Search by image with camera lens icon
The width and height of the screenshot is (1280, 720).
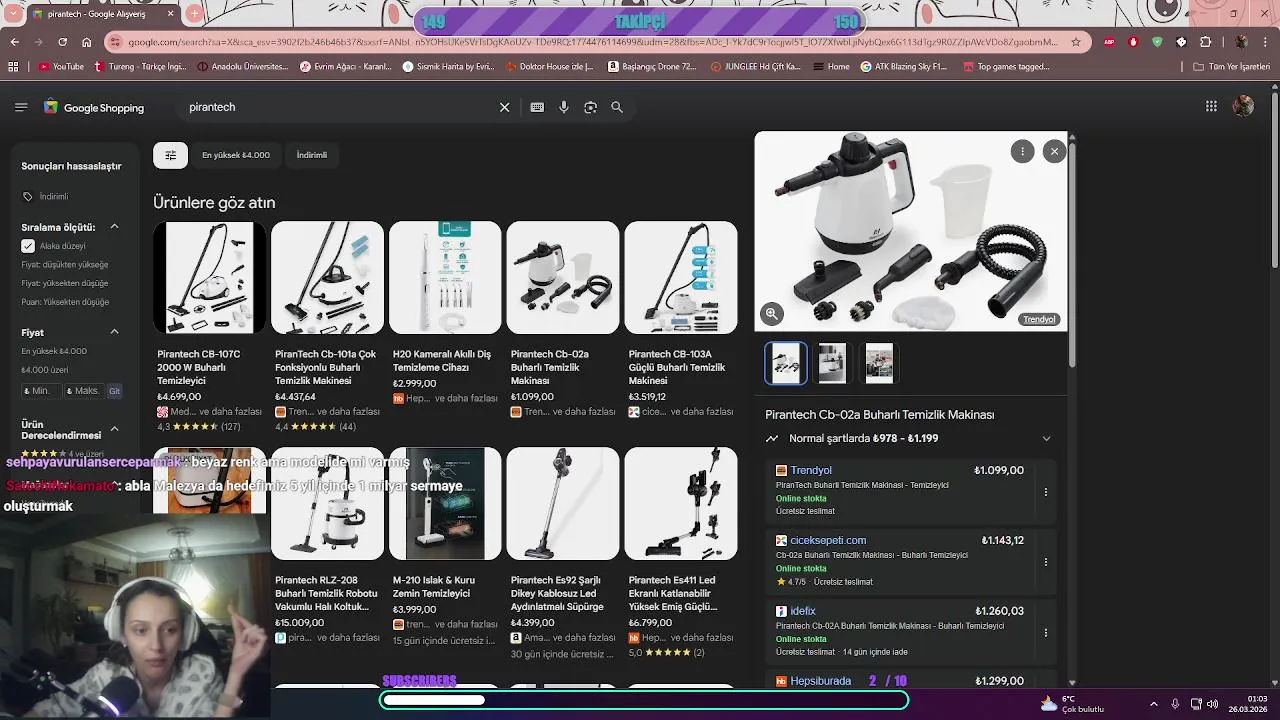coord(590,107)
